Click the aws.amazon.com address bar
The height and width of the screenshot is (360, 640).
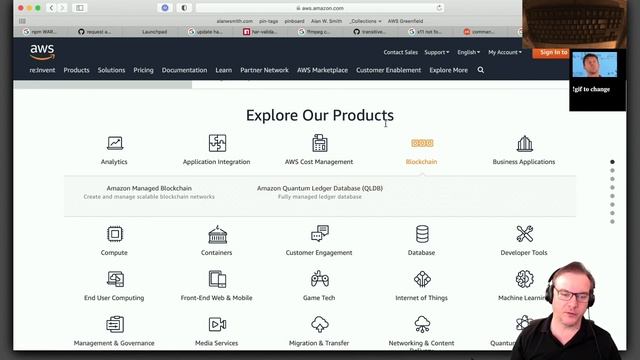[x=320, y=8]
